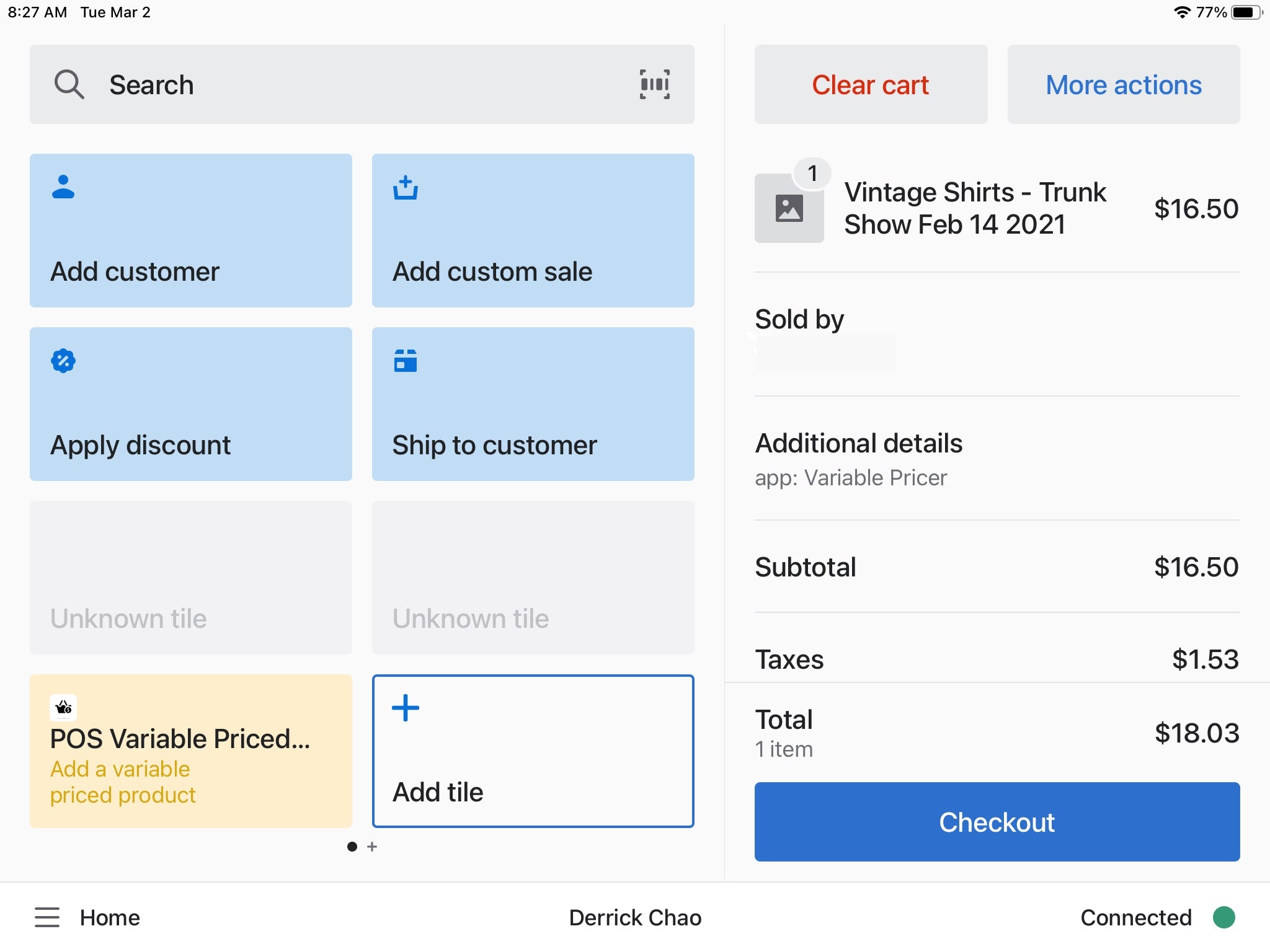Tap the POS Variable Pricer app icon
Image resolution: width=1270 pixels, height=952 pixels.
[x=63, y=707]
